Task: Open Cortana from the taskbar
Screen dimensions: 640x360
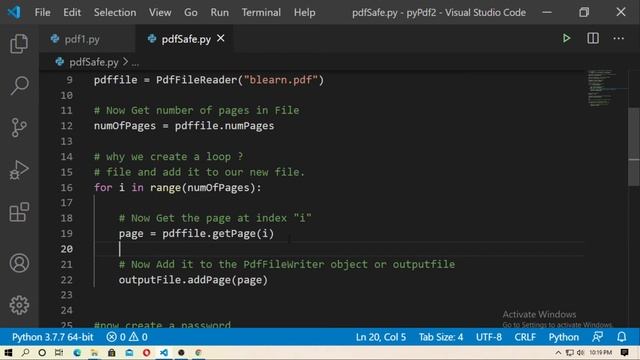Action: pos(42,352)
